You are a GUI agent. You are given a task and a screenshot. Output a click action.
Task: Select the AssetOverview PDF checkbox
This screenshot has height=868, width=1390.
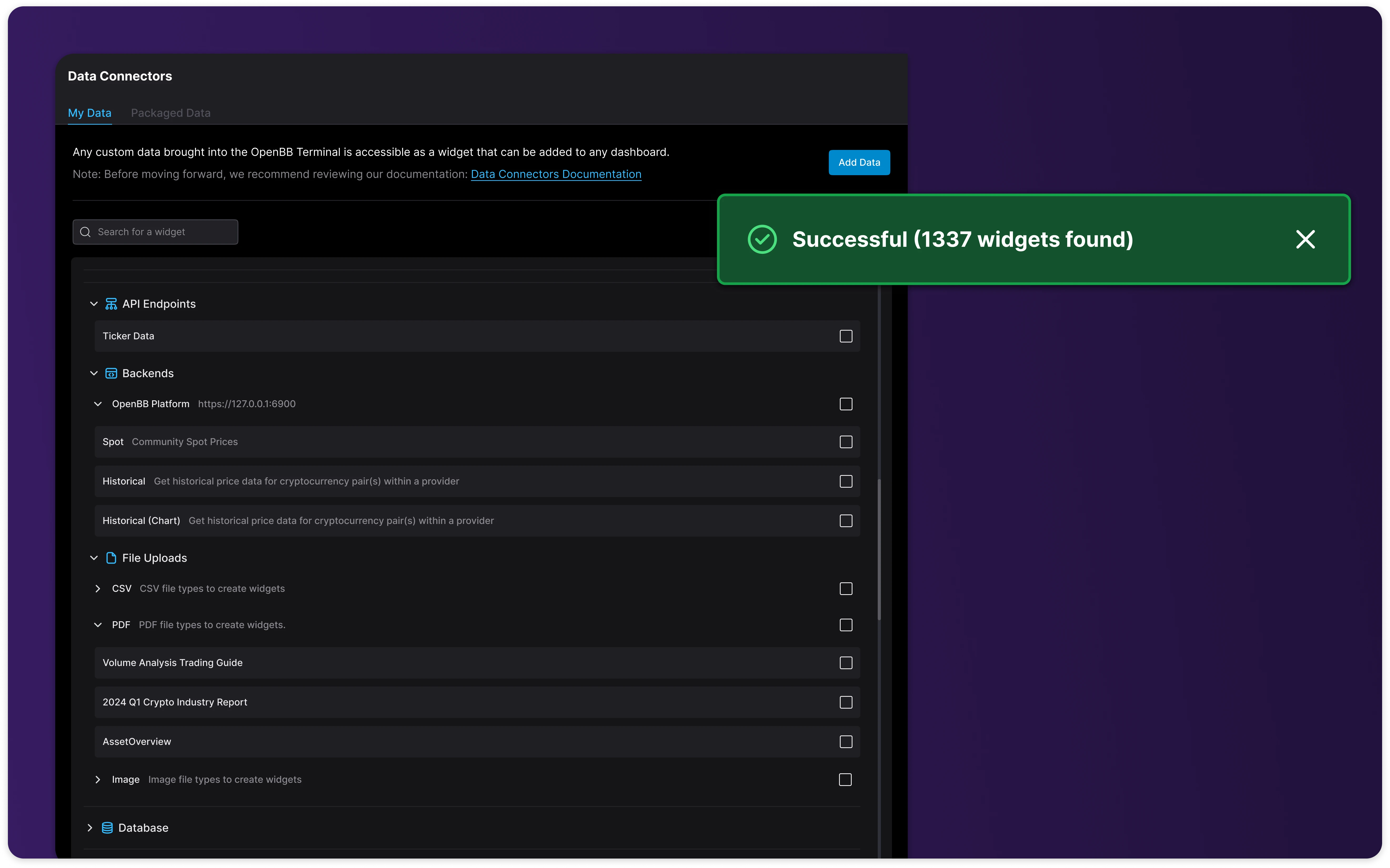[846, 742]
